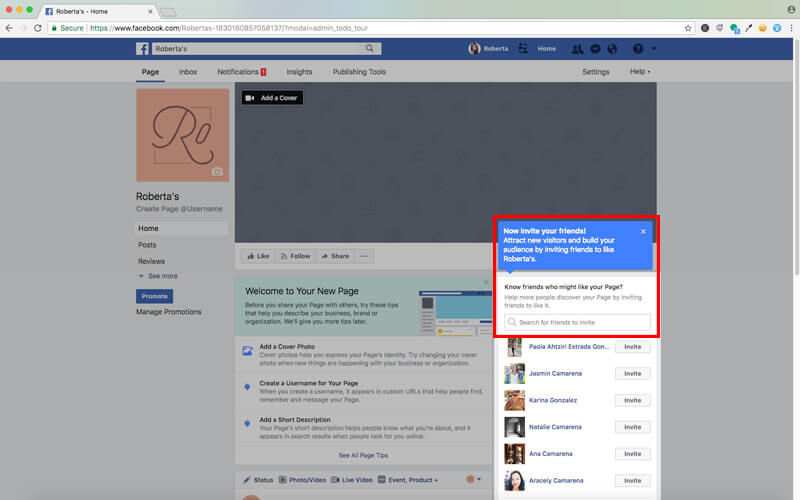800x500 pixels.
Task: Click the Search for friends to invite field
Action: point(577,322)
